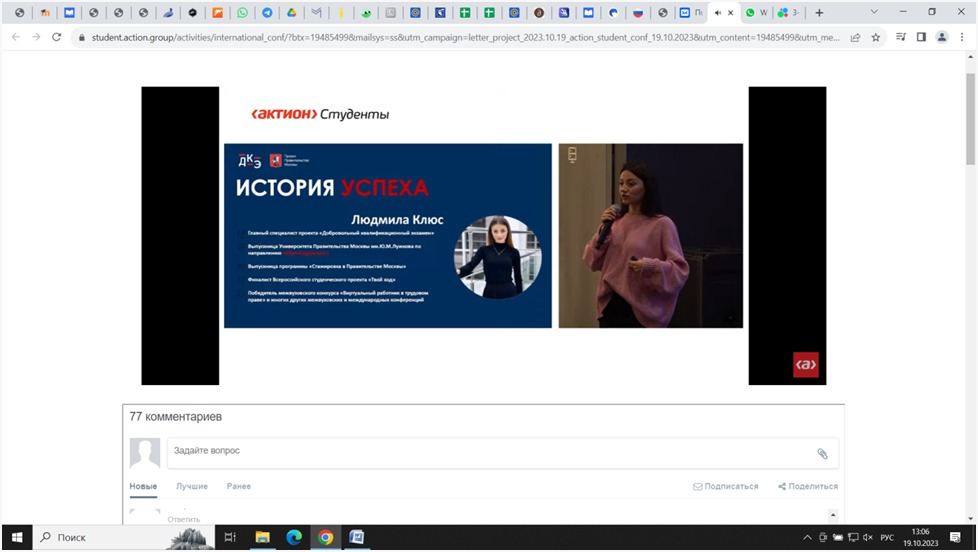Open File Explorer from the taskbar
978x552 pixels.
click(x=263, y=537)
